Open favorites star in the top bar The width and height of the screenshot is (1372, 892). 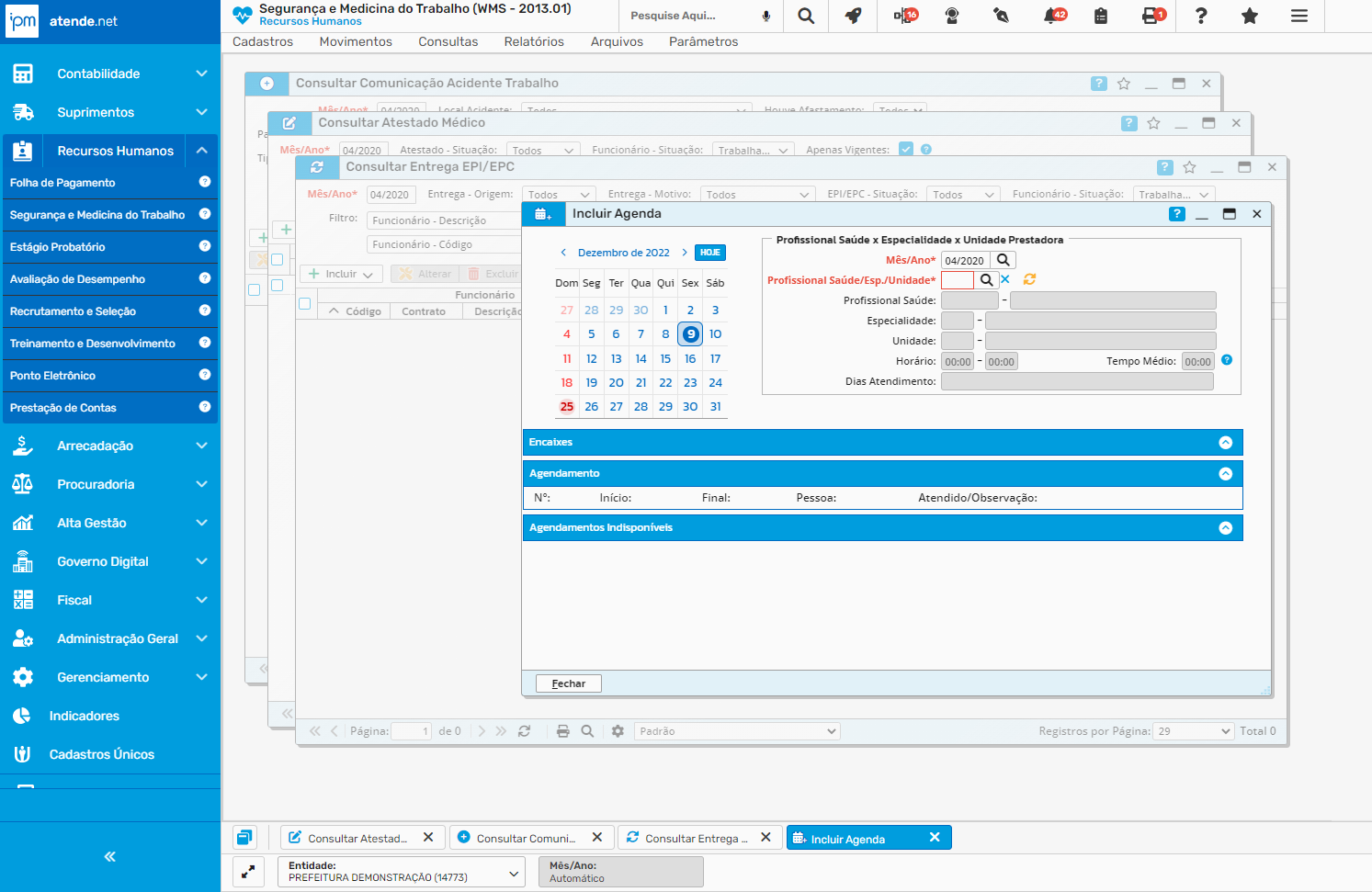tap(1250, 16)
